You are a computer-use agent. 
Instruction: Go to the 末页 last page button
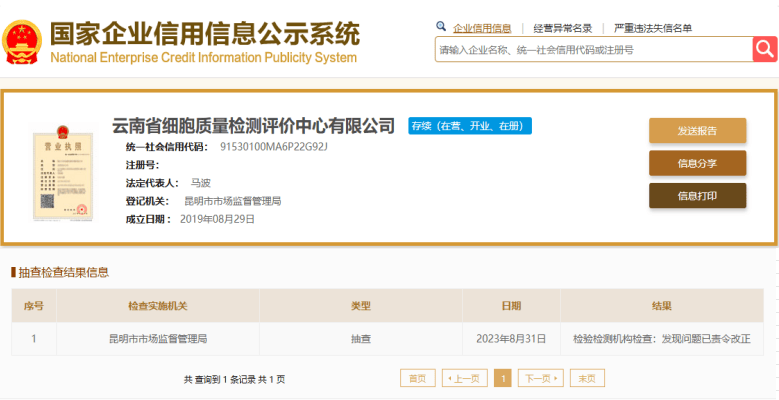point(587,379)
